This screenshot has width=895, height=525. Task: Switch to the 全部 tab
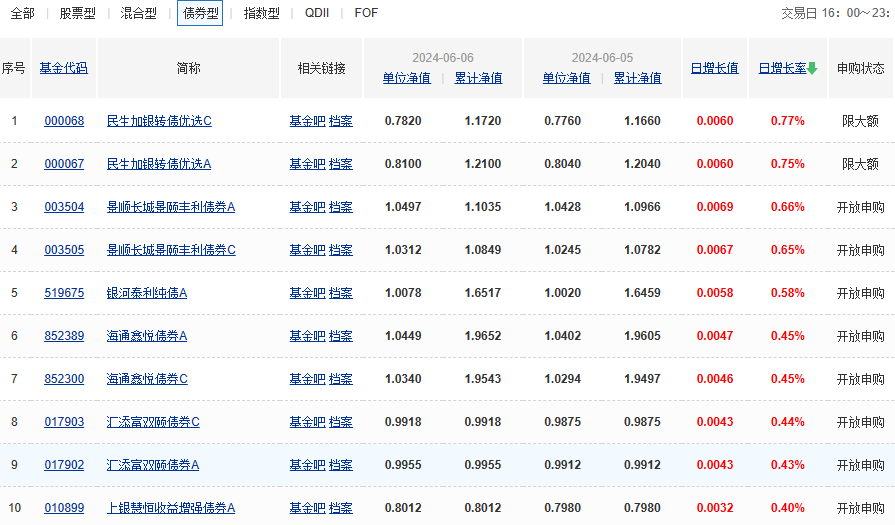[x=23, y=13]
